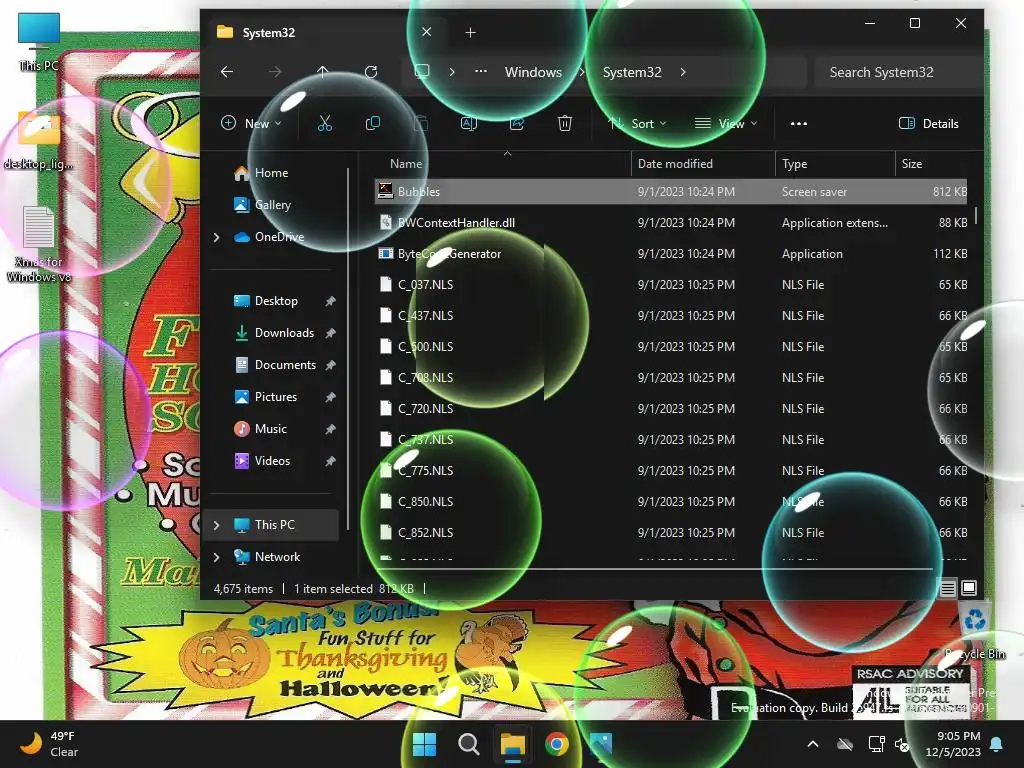Viewport: 1024px width, 768px height.
Task: Open Music quick access folder
Action: click(x=270, y=429)
